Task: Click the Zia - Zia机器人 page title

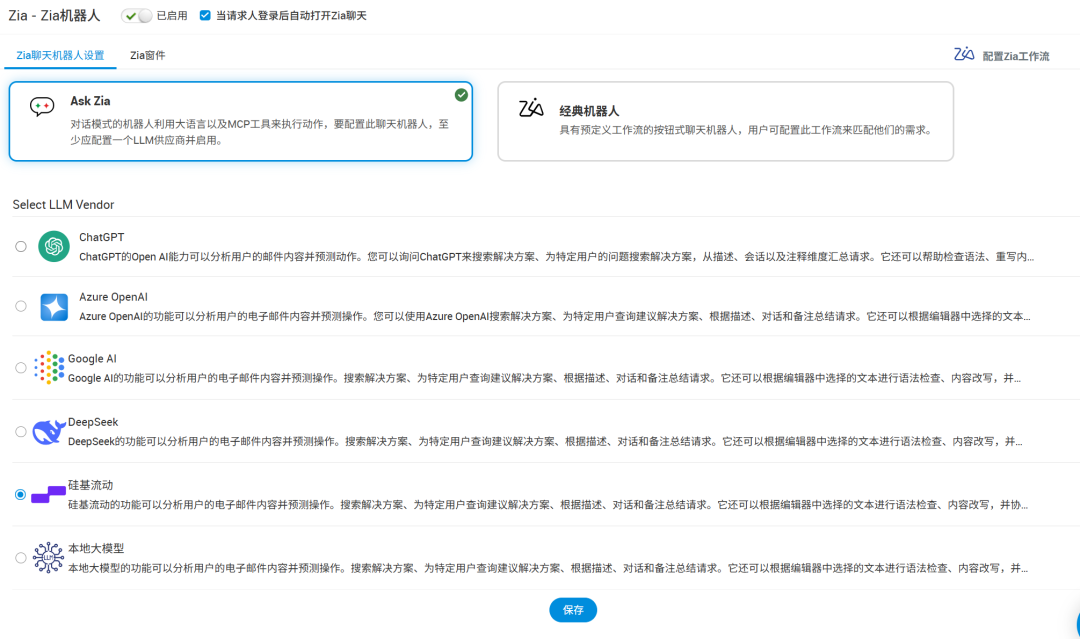Action: (54, 15)
